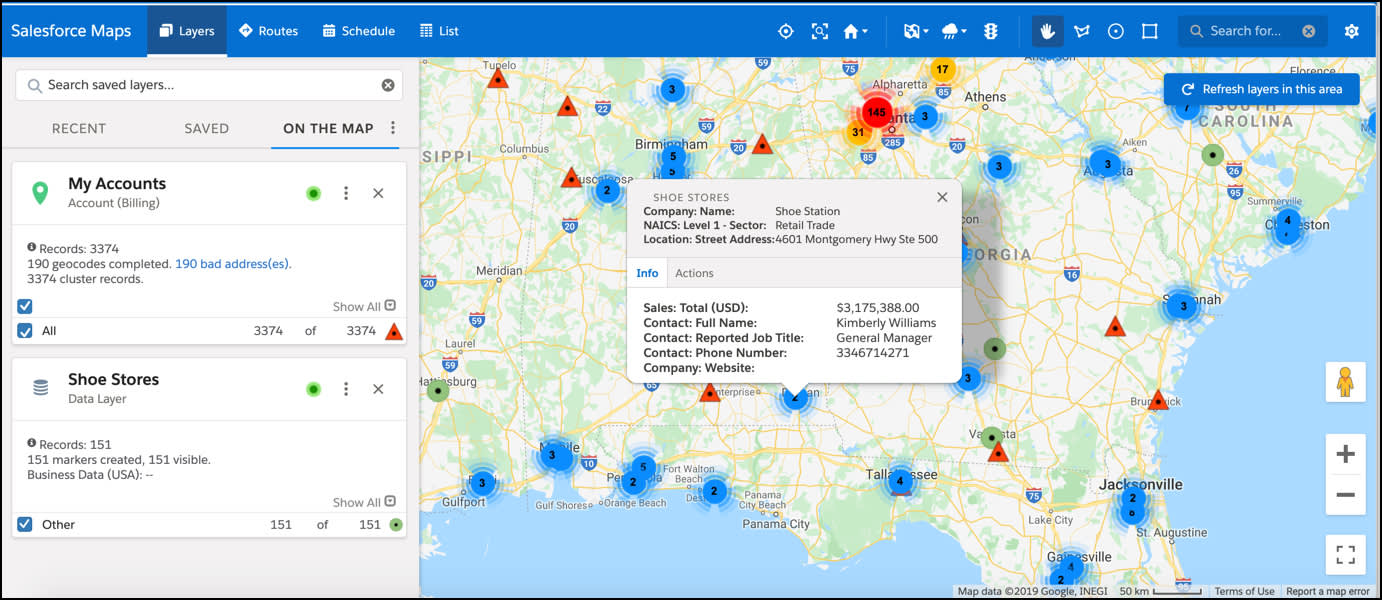Open the home location dropdown
Screen dimensions: 1382x600
click(x=855, y=31)
